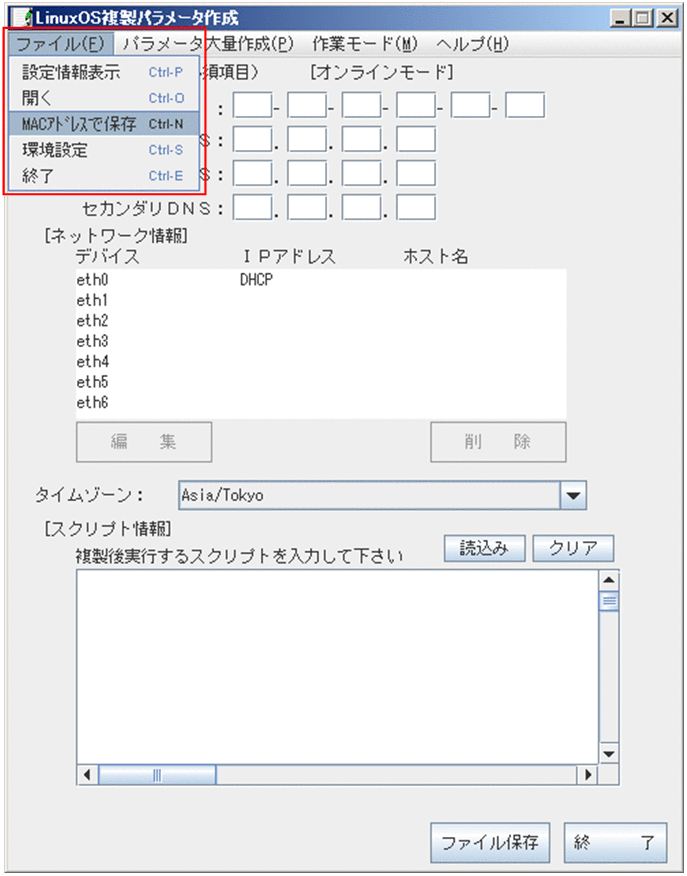The image size is (687, 876).
Task: Click the ファイル保存 button
Action: coord(490,842)
